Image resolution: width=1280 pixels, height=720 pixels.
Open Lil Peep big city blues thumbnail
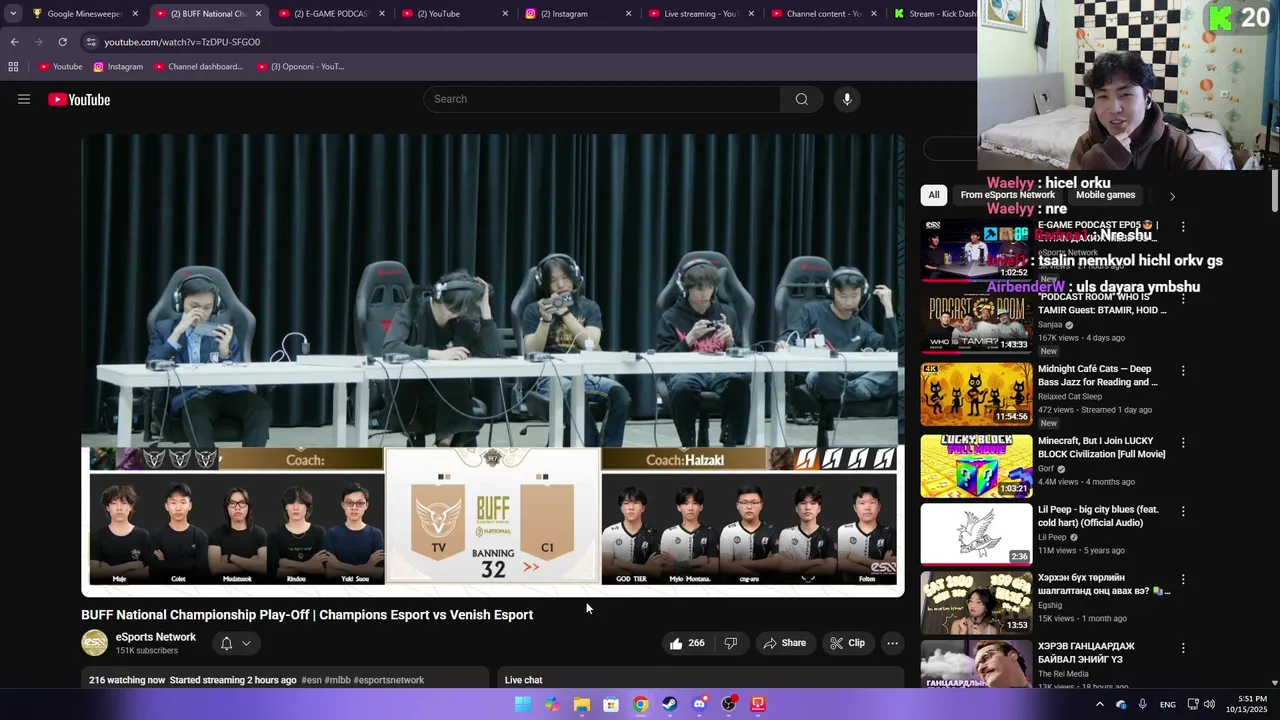tap(976, 534)
